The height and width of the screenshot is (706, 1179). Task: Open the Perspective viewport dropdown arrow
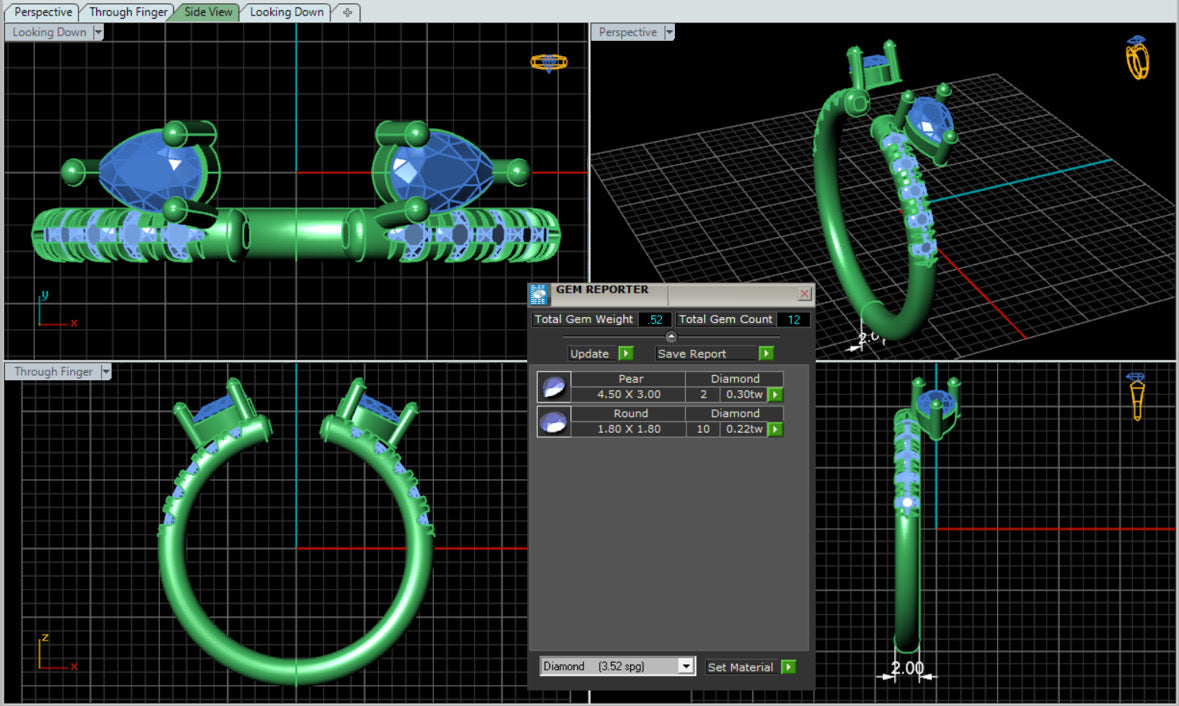coord(669,32)
